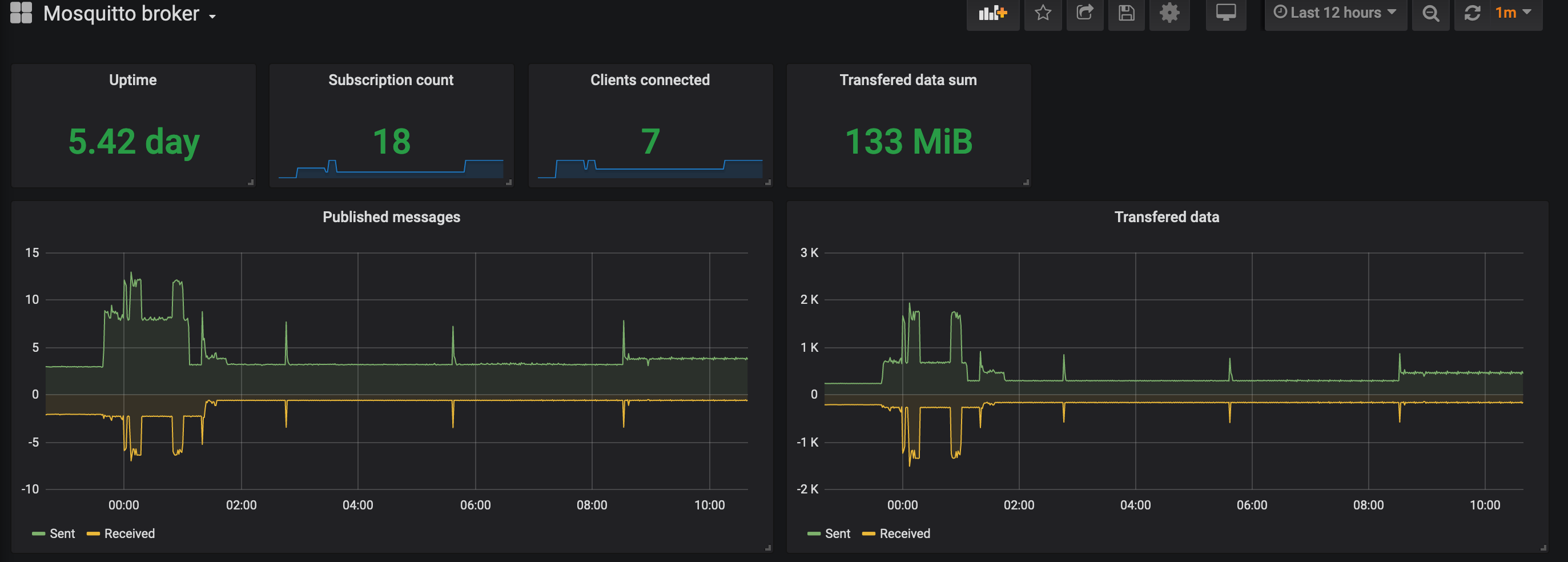Click the 06:00 label under Published messages
Viewport: 1568px width, 562px height.
476,505
